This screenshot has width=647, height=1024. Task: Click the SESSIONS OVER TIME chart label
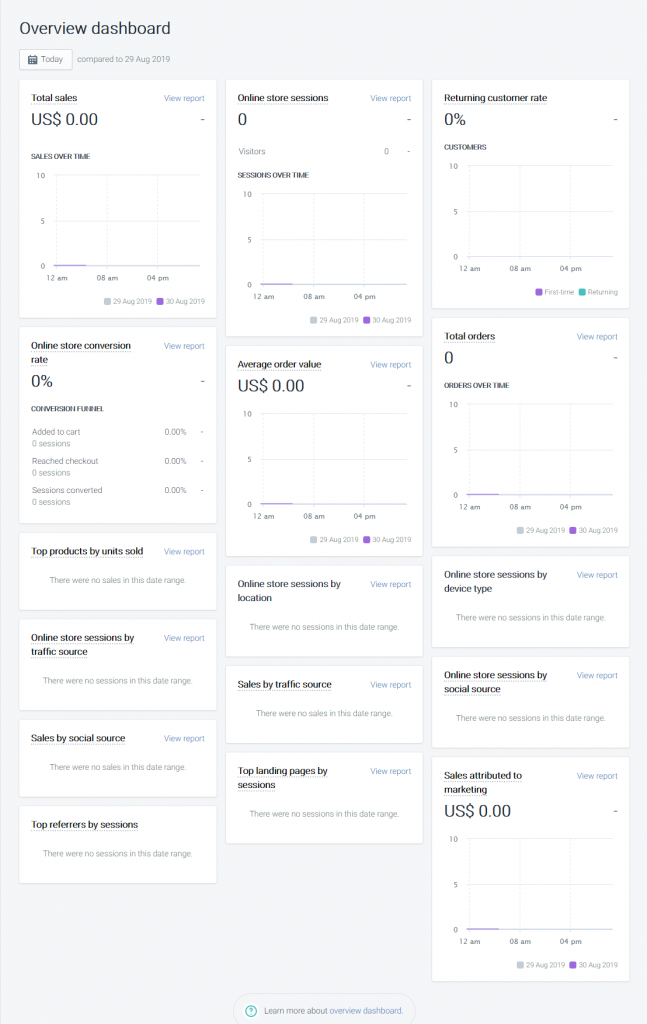273,176
